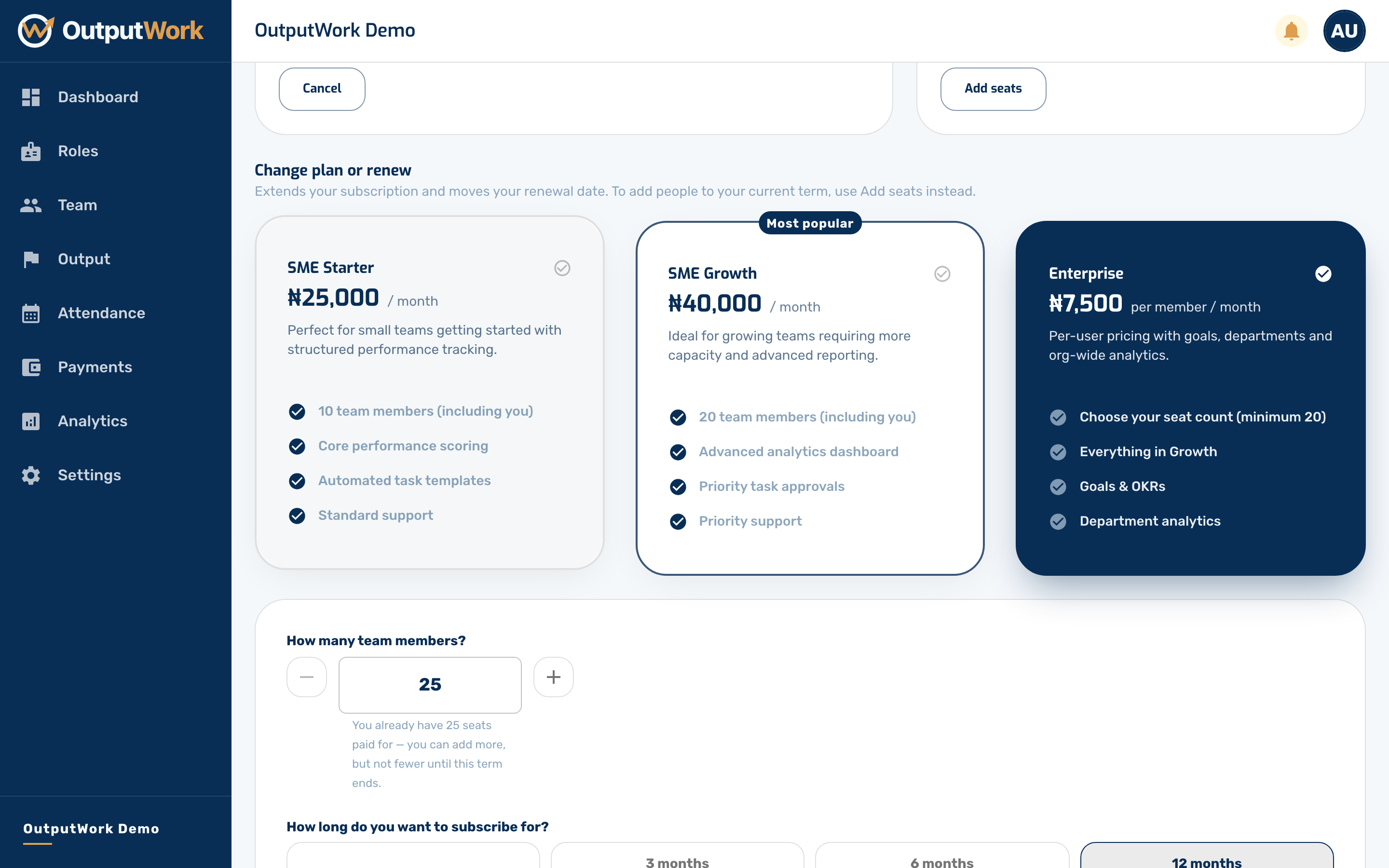Screen dimensions: 1389x868
Task: Open the Output menu item
Action: tap(115, 259)
